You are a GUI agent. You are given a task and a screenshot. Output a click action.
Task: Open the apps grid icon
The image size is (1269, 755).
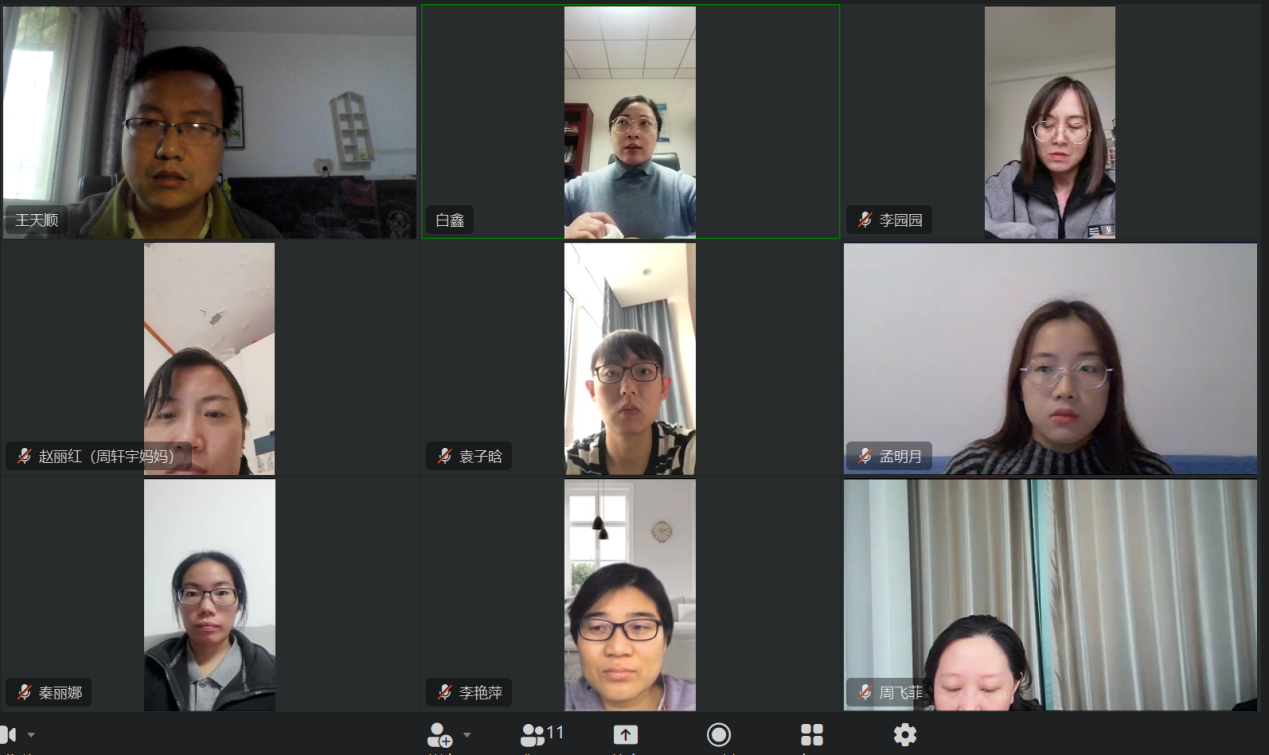pos(812,735)
